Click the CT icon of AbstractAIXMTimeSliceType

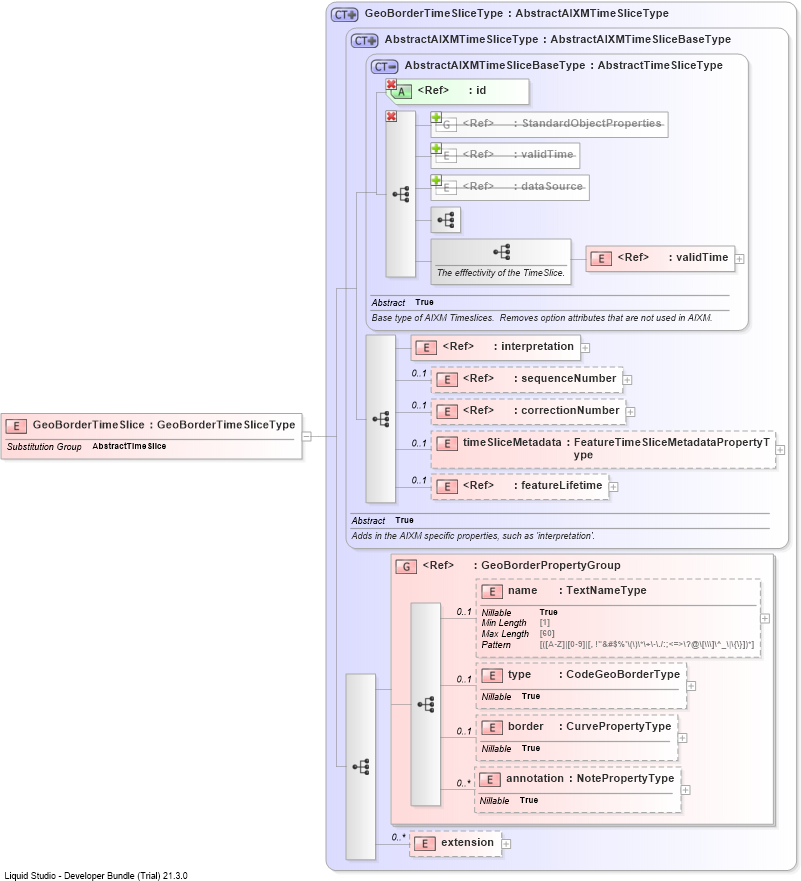tap(365, 40)
